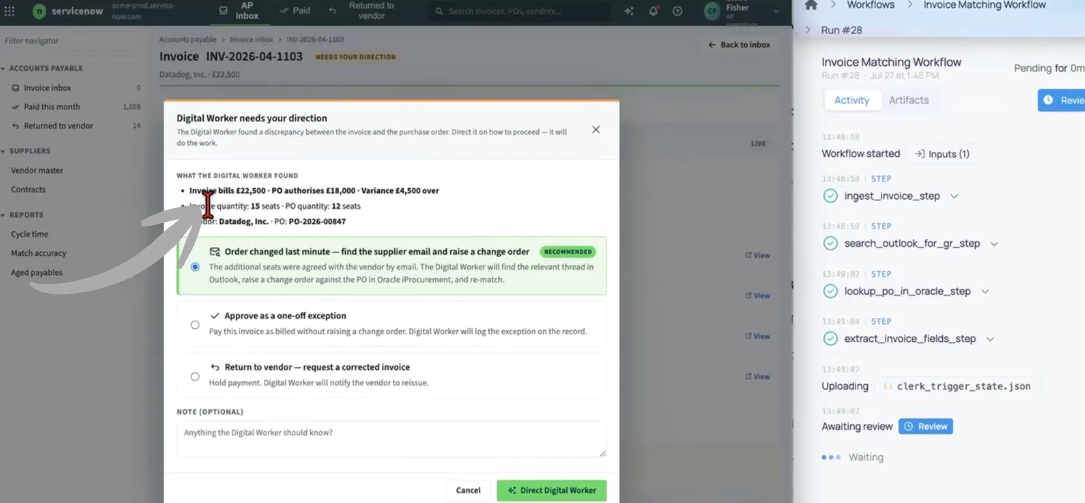
Task: Click the green ServiceNow logo icon
Action: tap(39, 11)
